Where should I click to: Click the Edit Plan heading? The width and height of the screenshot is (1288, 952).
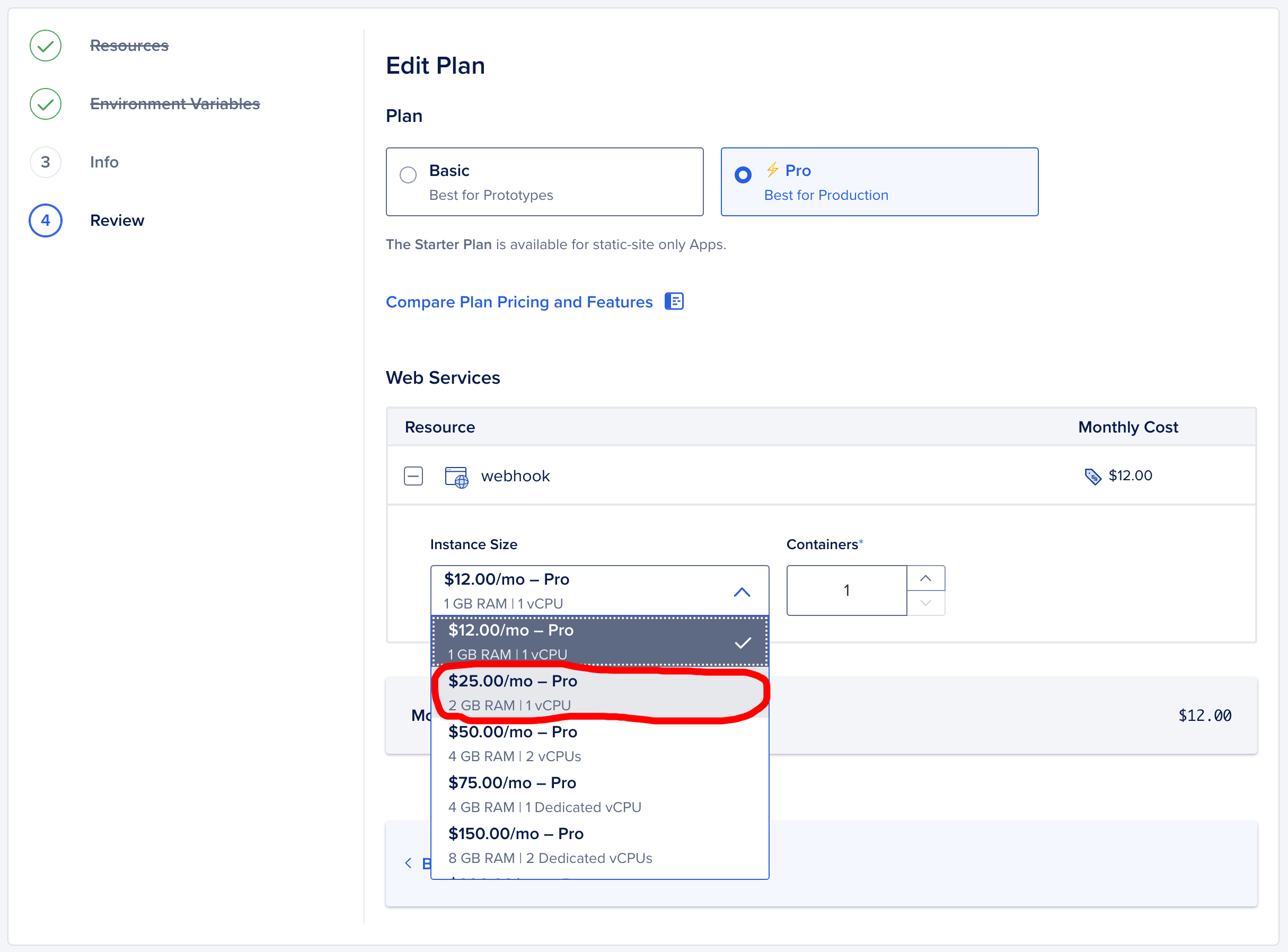coord(435,66)
